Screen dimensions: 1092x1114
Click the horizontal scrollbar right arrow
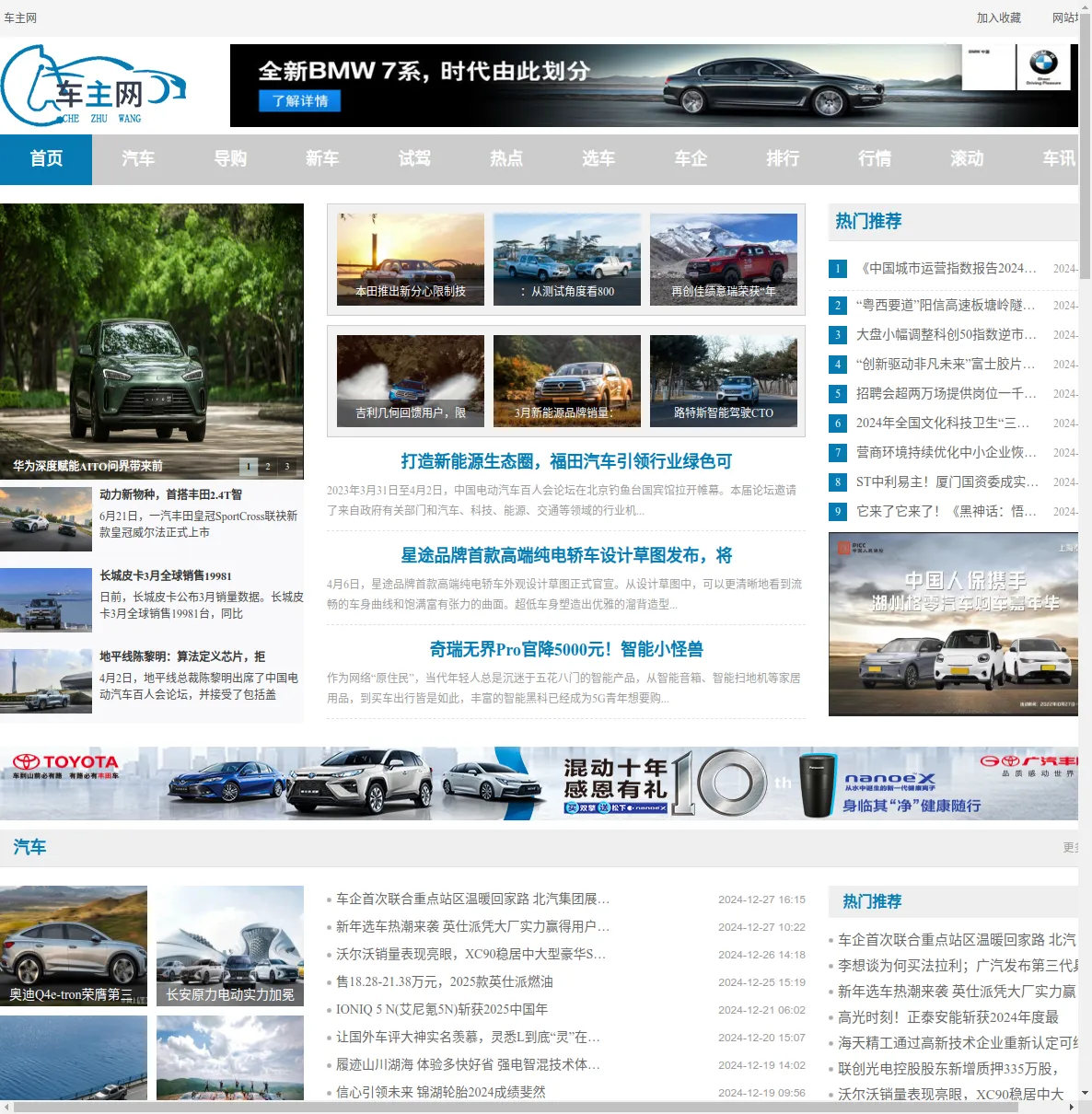(x=1071, y=1107)
